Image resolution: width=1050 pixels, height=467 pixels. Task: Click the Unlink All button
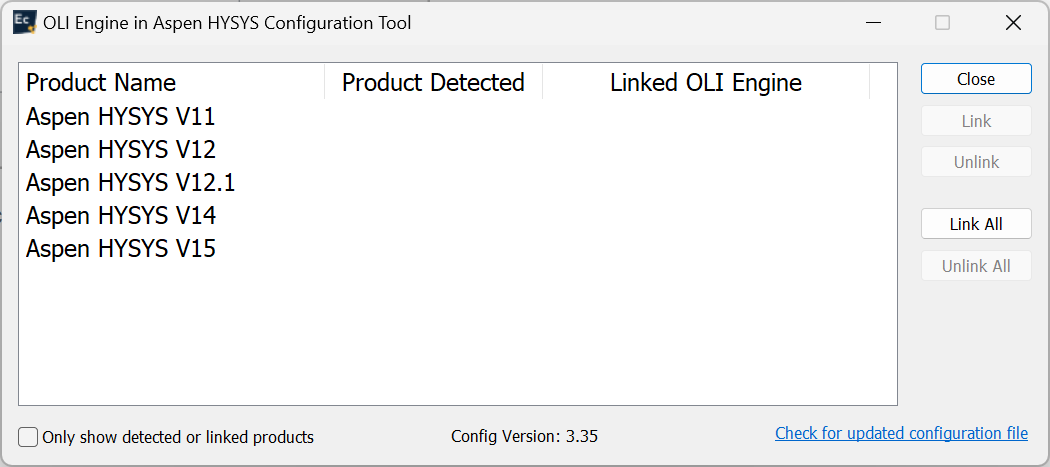point(976,266)
